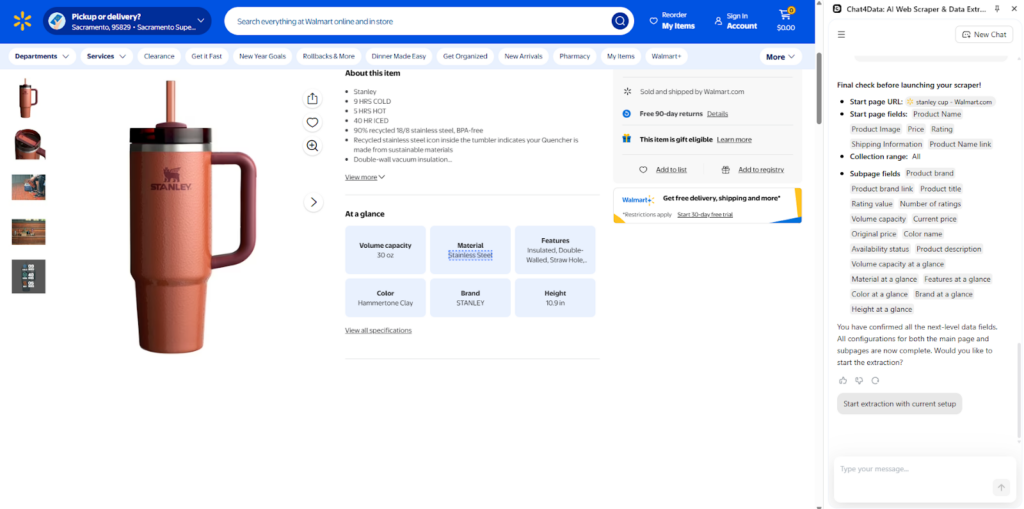1024x509 pixels.
Task: Click the thumbs up feedback icon
Action: (842, 380)
